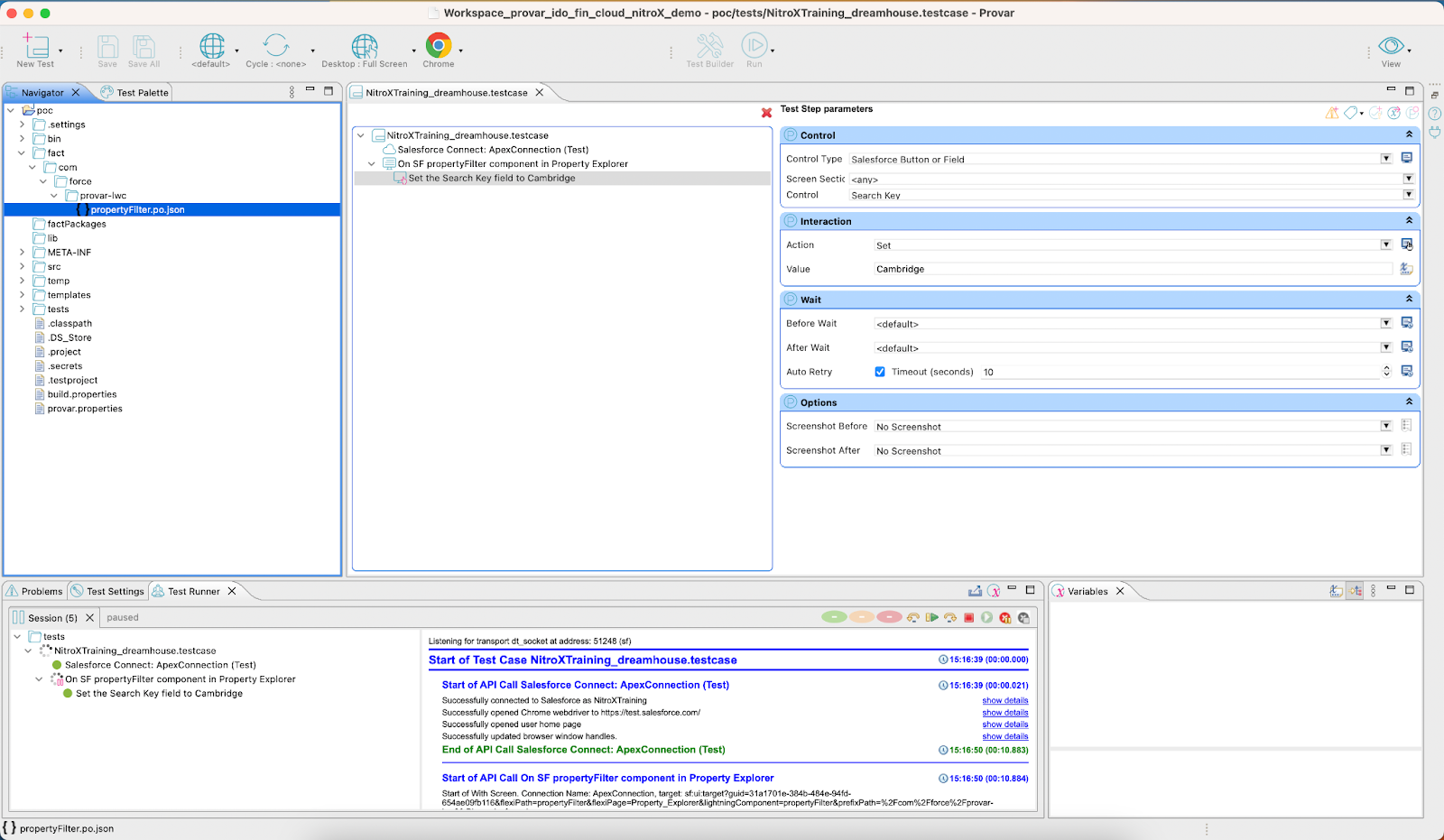Click the green passed-count filter pill
Viewport: 1444px width, 840px height.
point(834,617)
